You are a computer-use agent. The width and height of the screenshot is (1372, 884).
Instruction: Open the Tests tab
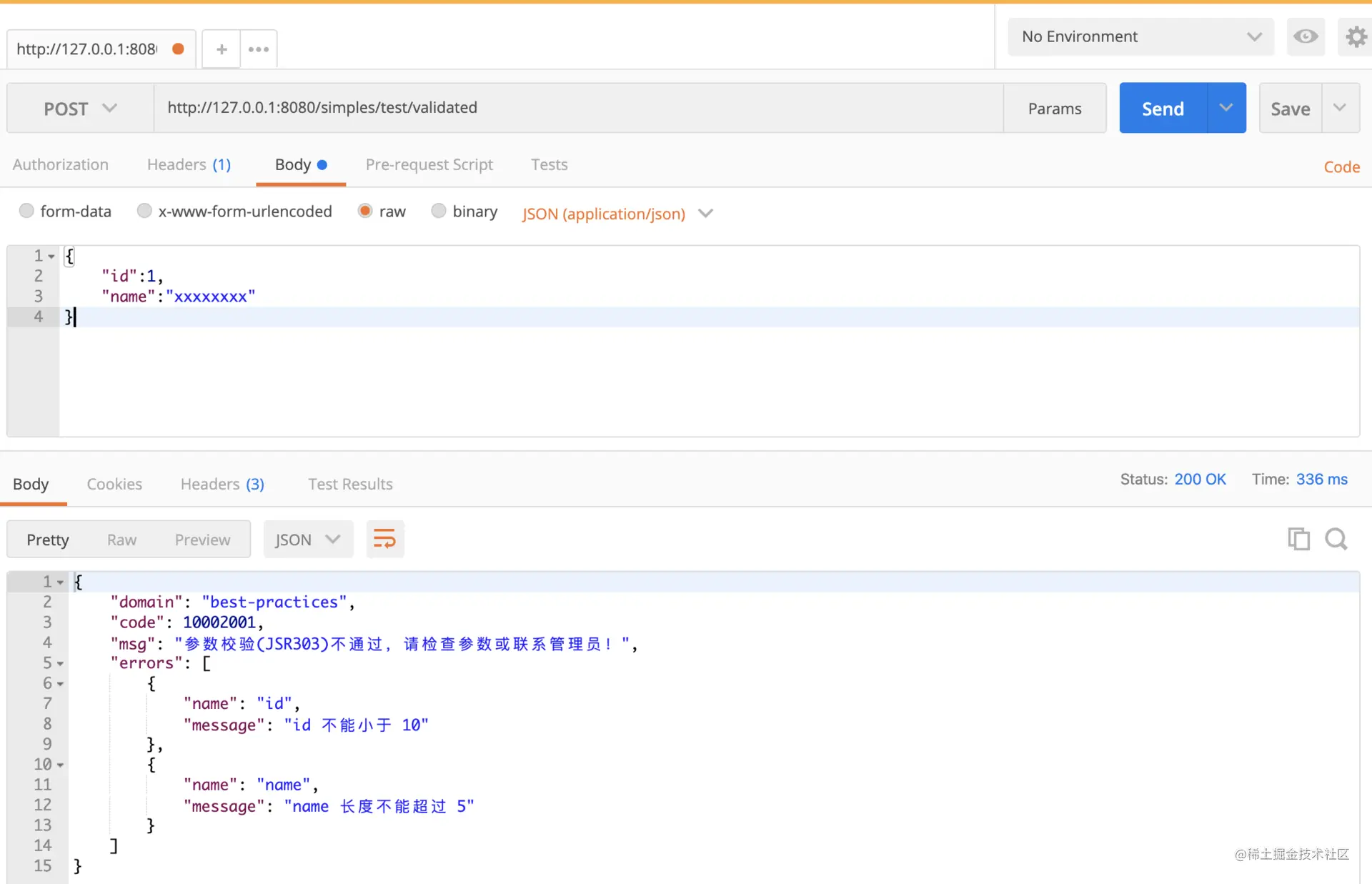click(x=550, y=164)
